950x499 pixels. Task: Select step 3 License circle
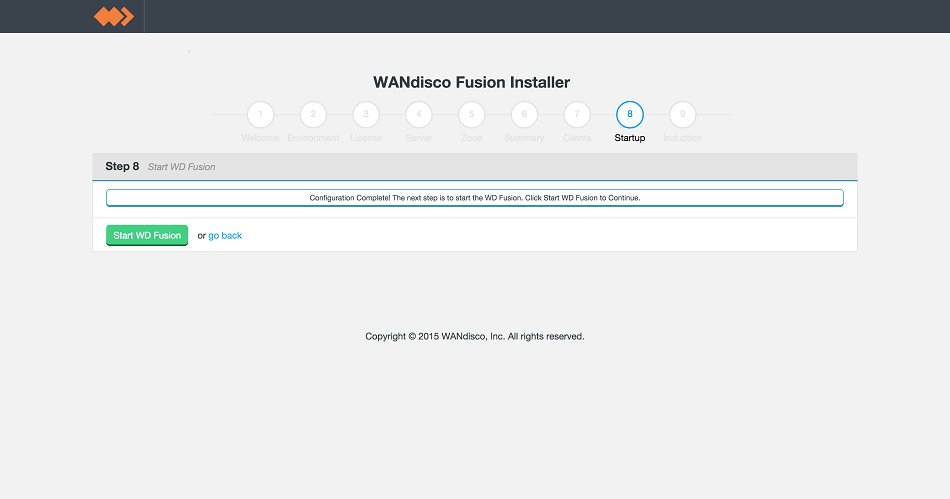click(x=366, y=114)
